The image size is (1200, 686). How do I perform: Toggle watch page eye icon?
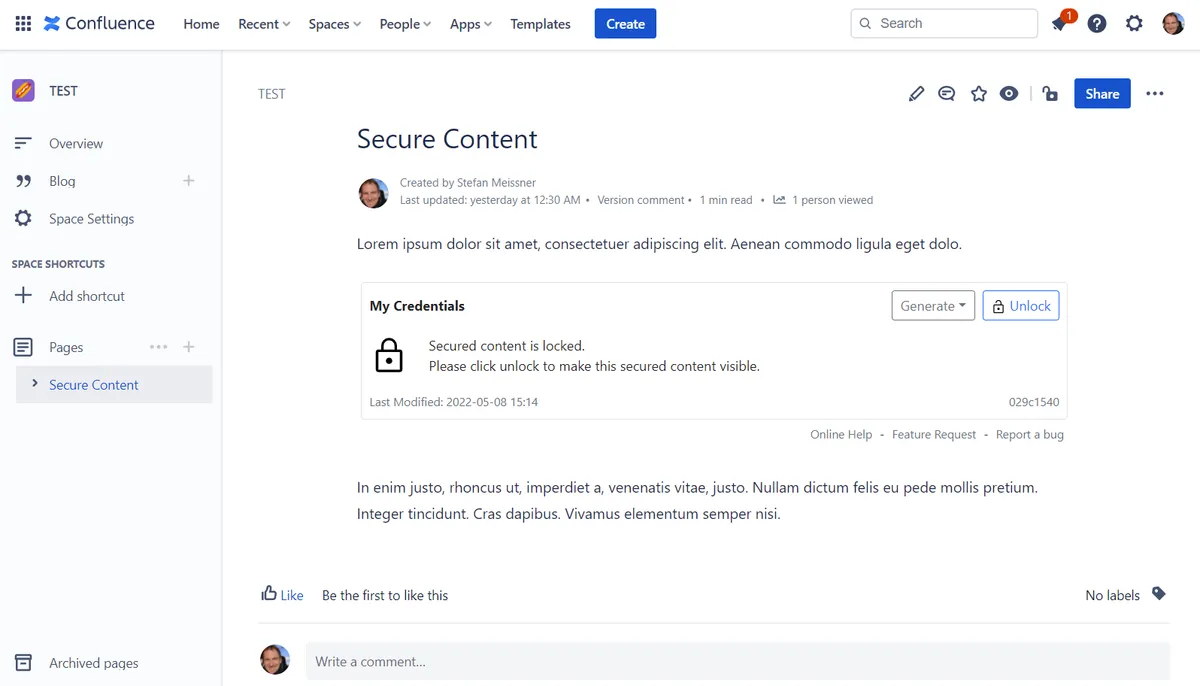point(1009,94)
